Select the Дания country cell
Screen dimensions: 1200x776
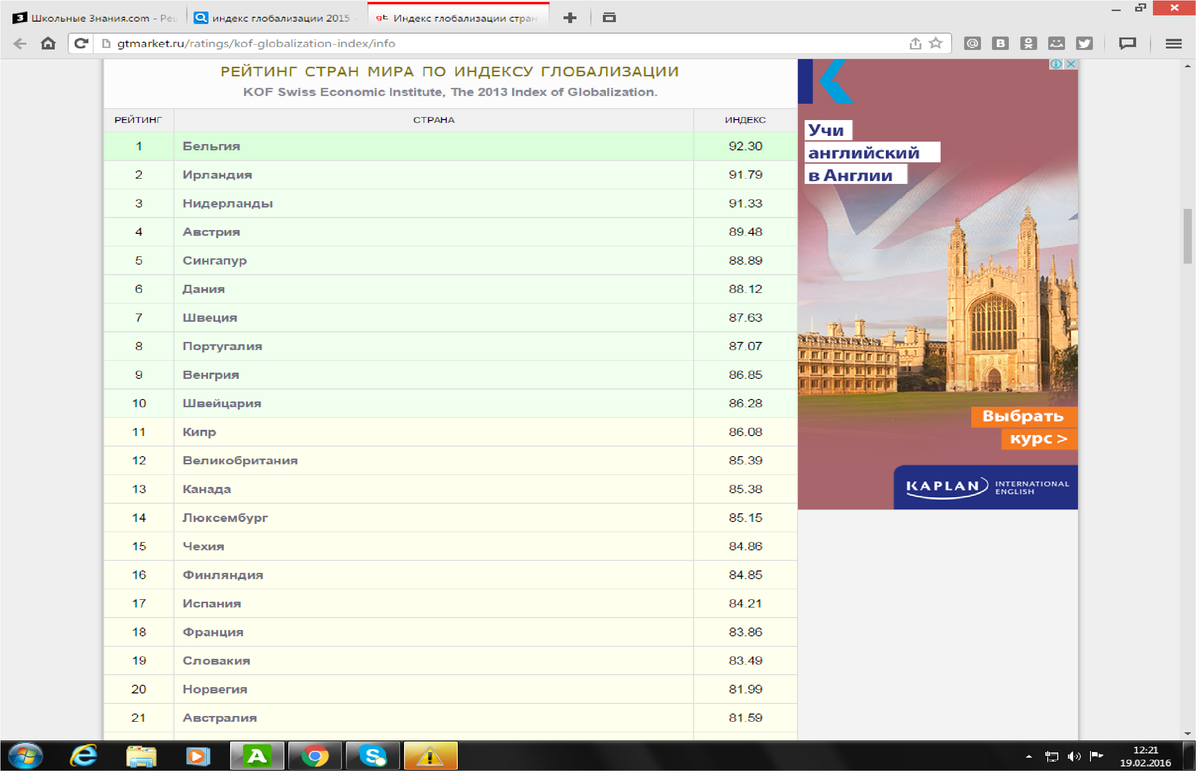tap(433, 289)
